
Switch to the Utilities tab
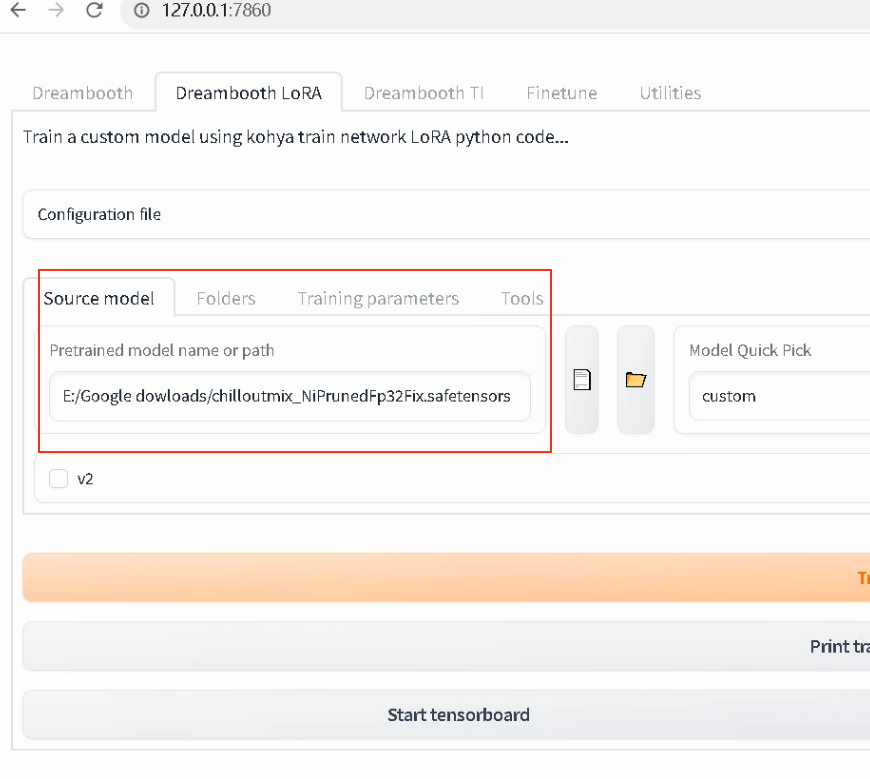click(670, 93)
